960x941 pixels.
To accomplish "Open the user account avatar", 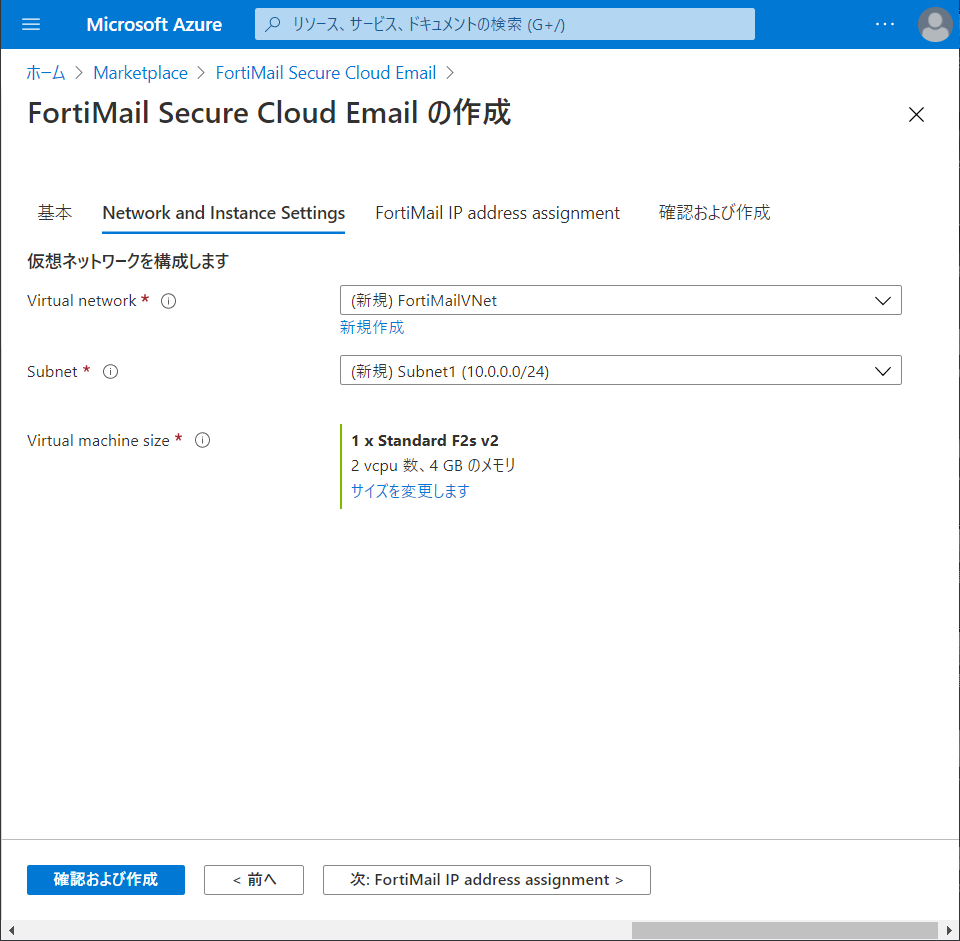I will [935, 24].
